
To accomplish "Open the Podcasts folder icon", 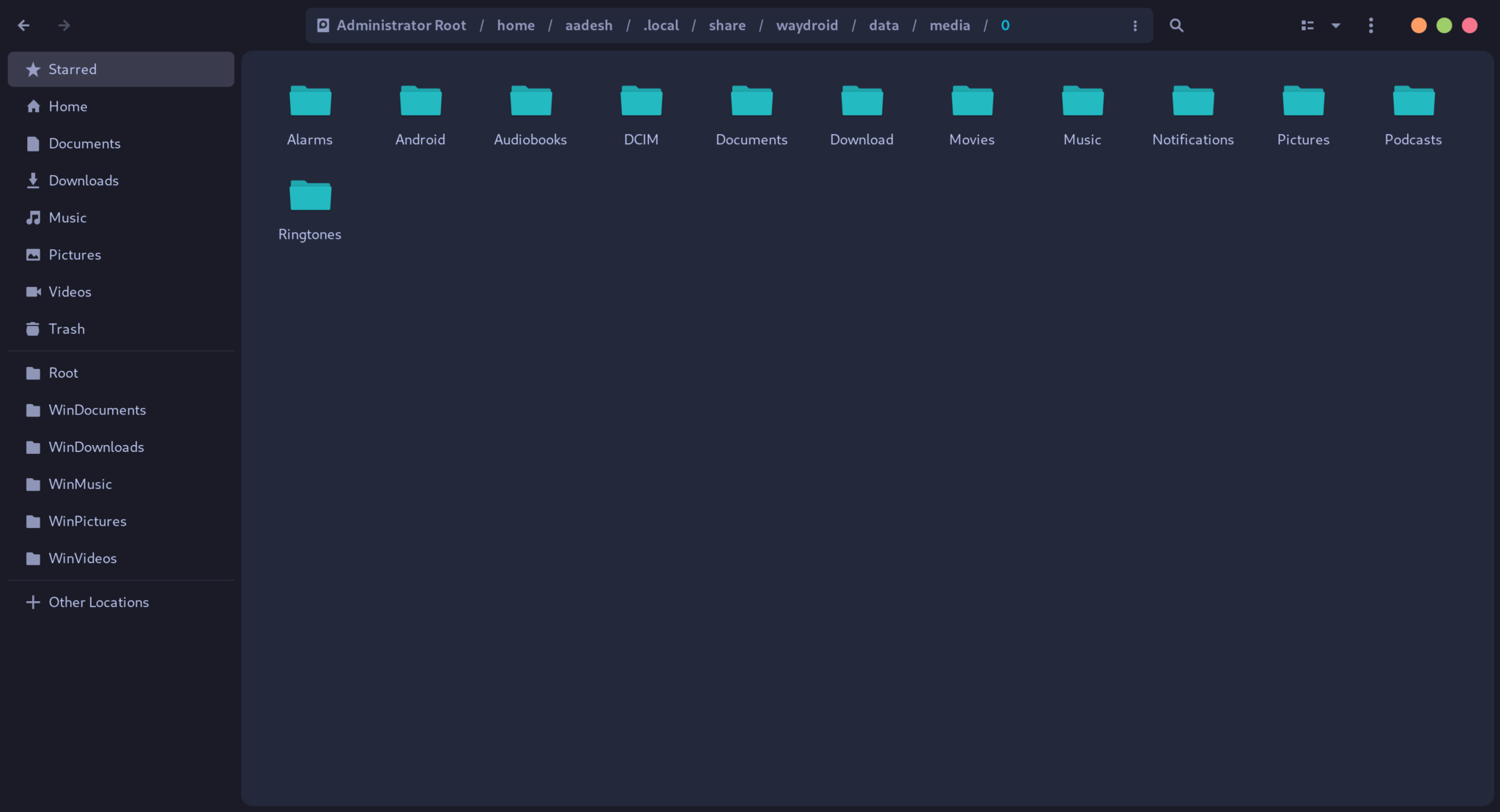I will click(x=1413, y=101).
